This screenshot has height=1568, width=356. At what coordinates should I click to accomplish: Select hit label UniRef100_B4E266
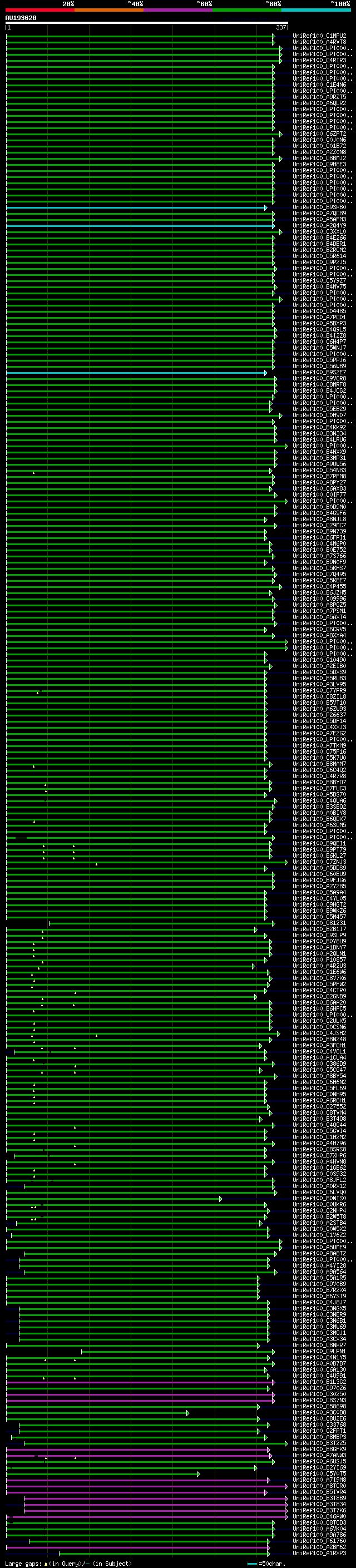tap(319, 238)
